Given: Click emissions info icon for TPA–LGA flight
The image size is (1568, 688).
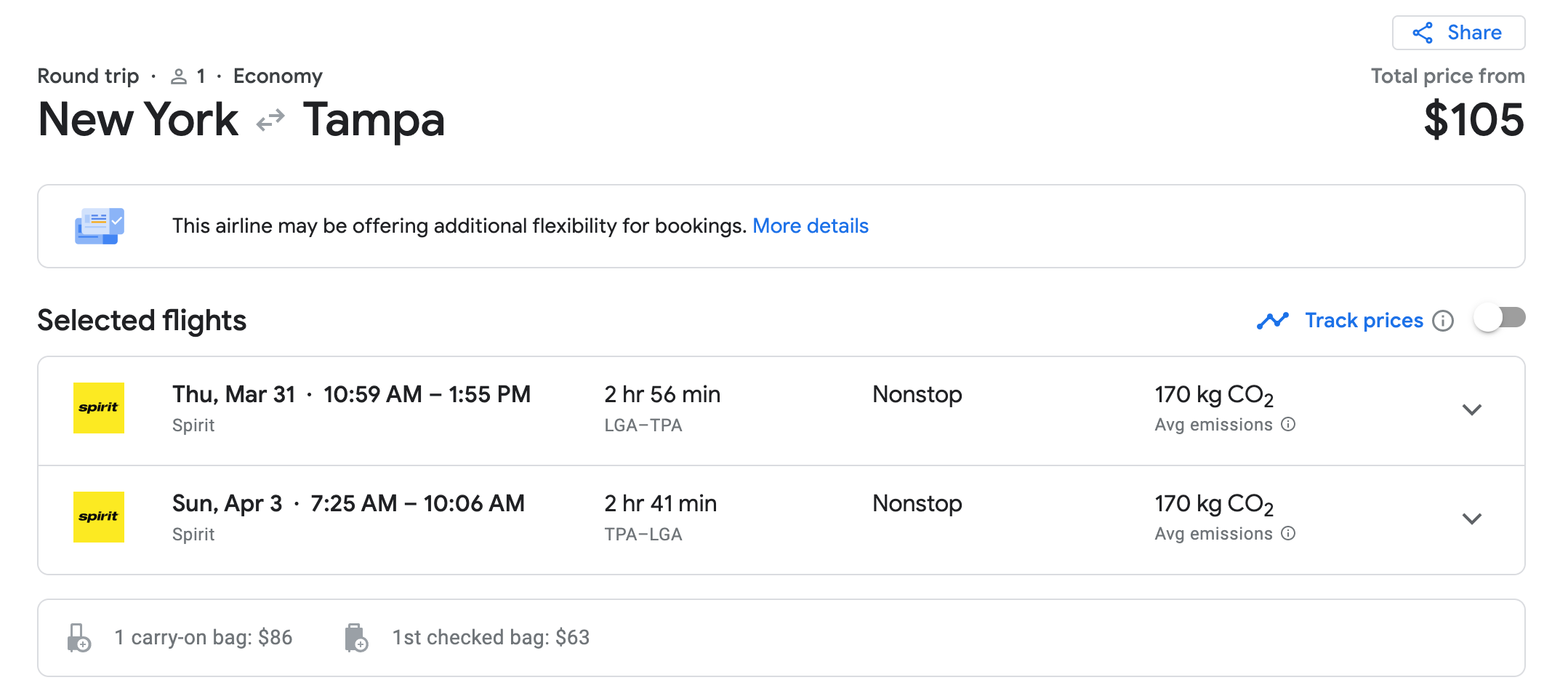Looking at the screenshot, I should pyautogui.click(x=1288, y=534).
